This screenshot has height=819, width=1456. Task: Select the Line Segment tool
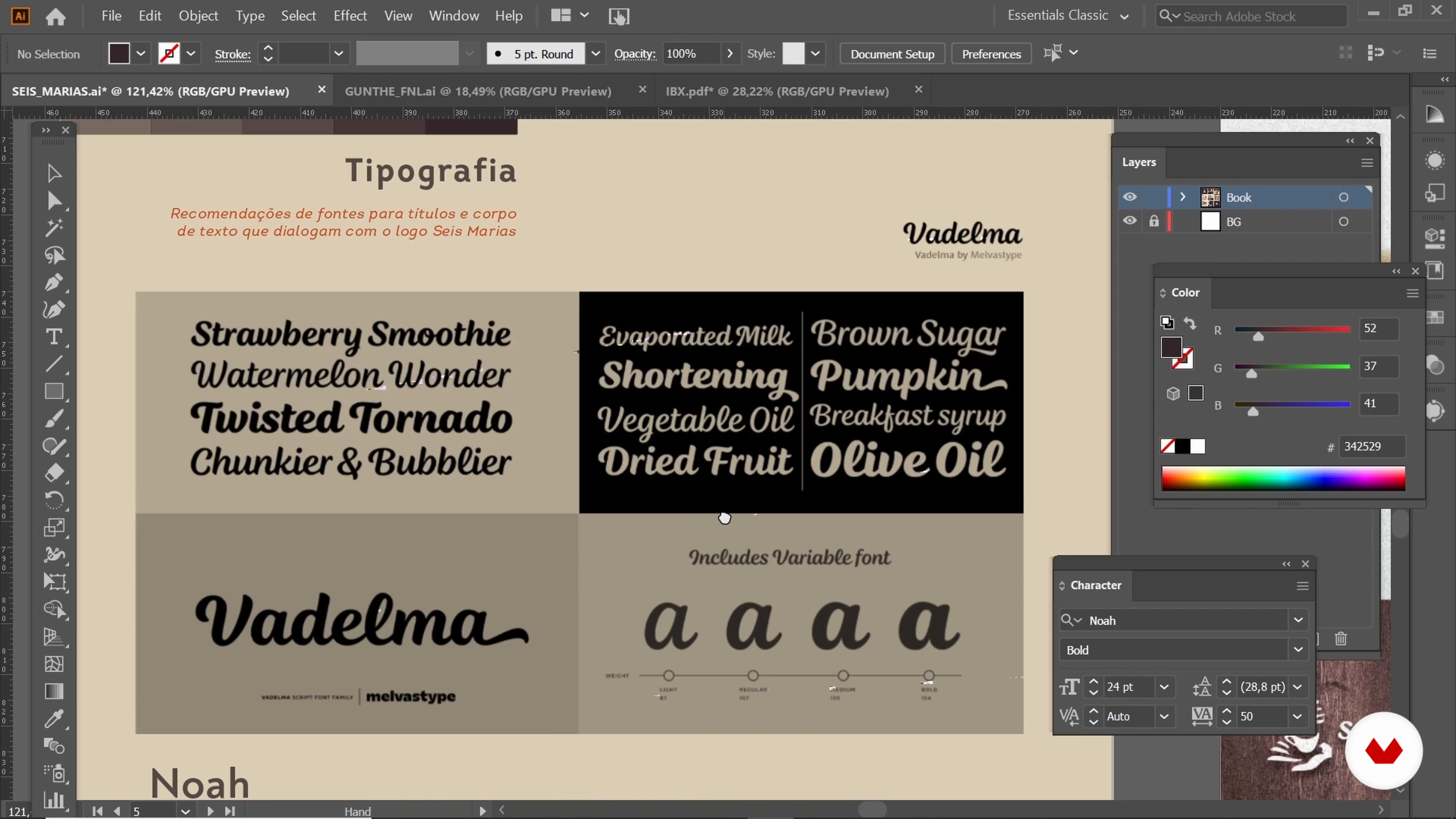click(x=54, y=364)
